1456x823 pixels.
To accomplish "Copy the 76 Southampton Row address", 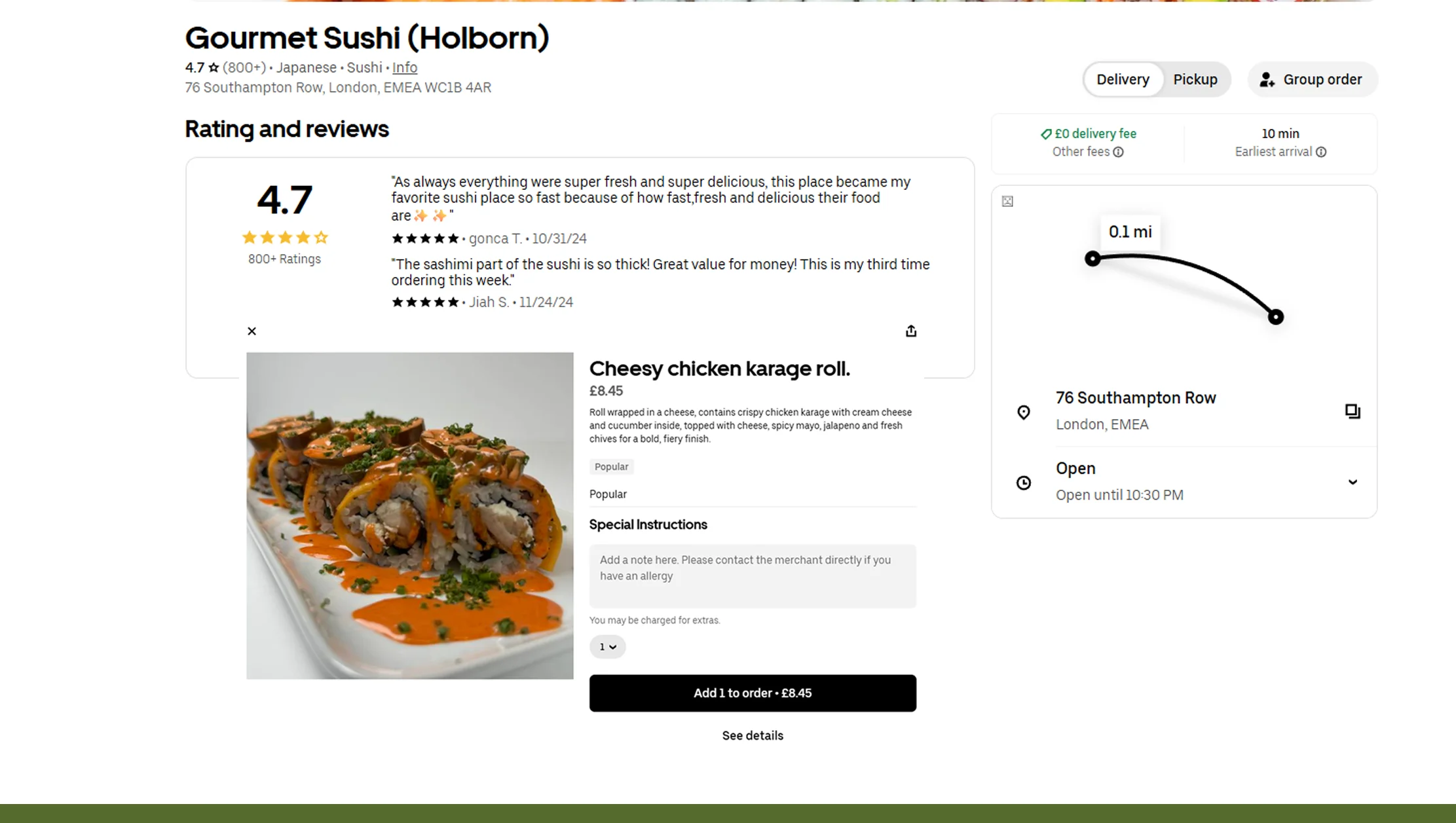I will (x=1352, y=411).
